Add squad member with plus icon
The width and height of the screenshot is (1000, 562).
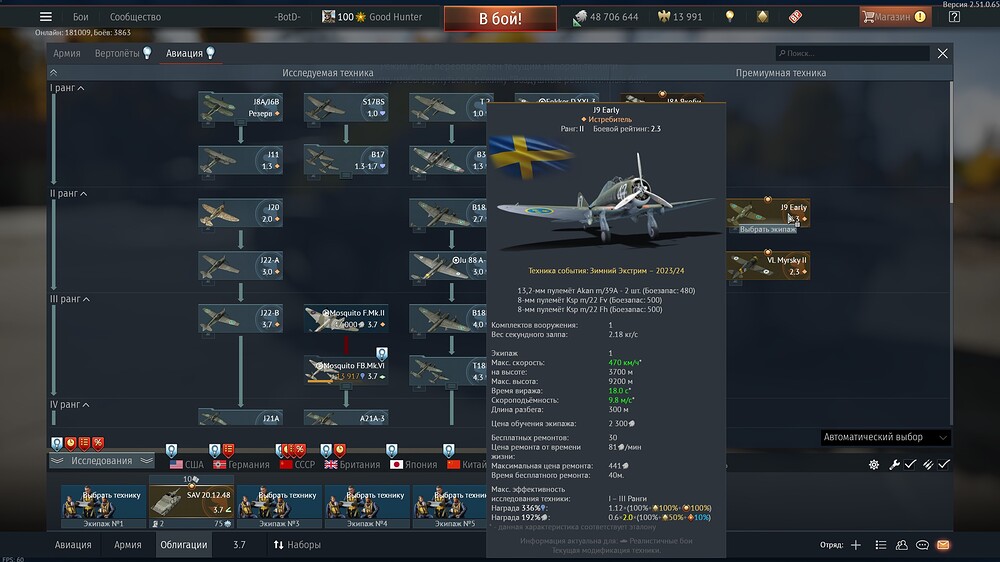pyautogui.click(x=855, y=545)
